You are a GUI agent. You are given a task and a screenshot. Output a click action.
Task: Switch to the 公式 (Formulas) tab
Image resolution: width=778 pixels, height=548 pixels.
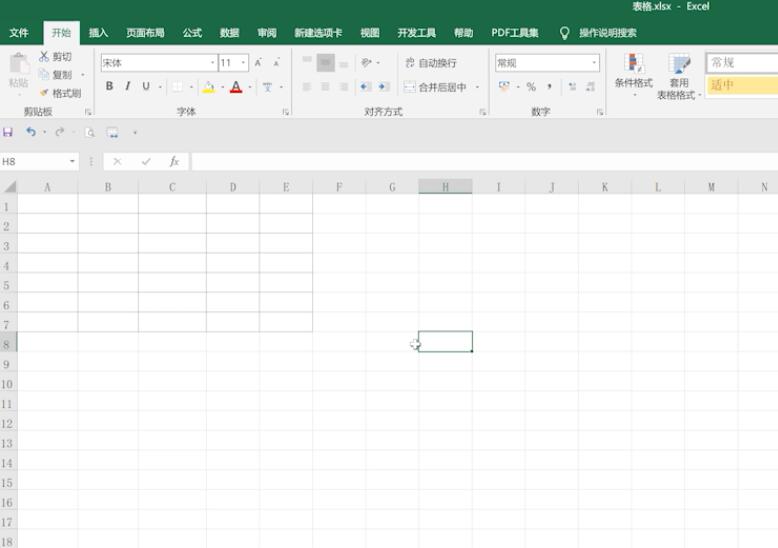(192, 33)
